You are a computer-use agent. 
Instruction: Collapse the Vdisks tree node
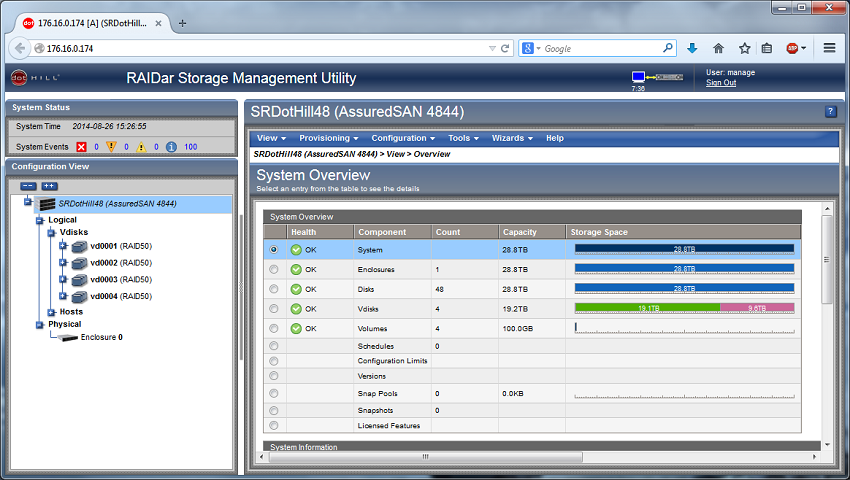(51, 233)
